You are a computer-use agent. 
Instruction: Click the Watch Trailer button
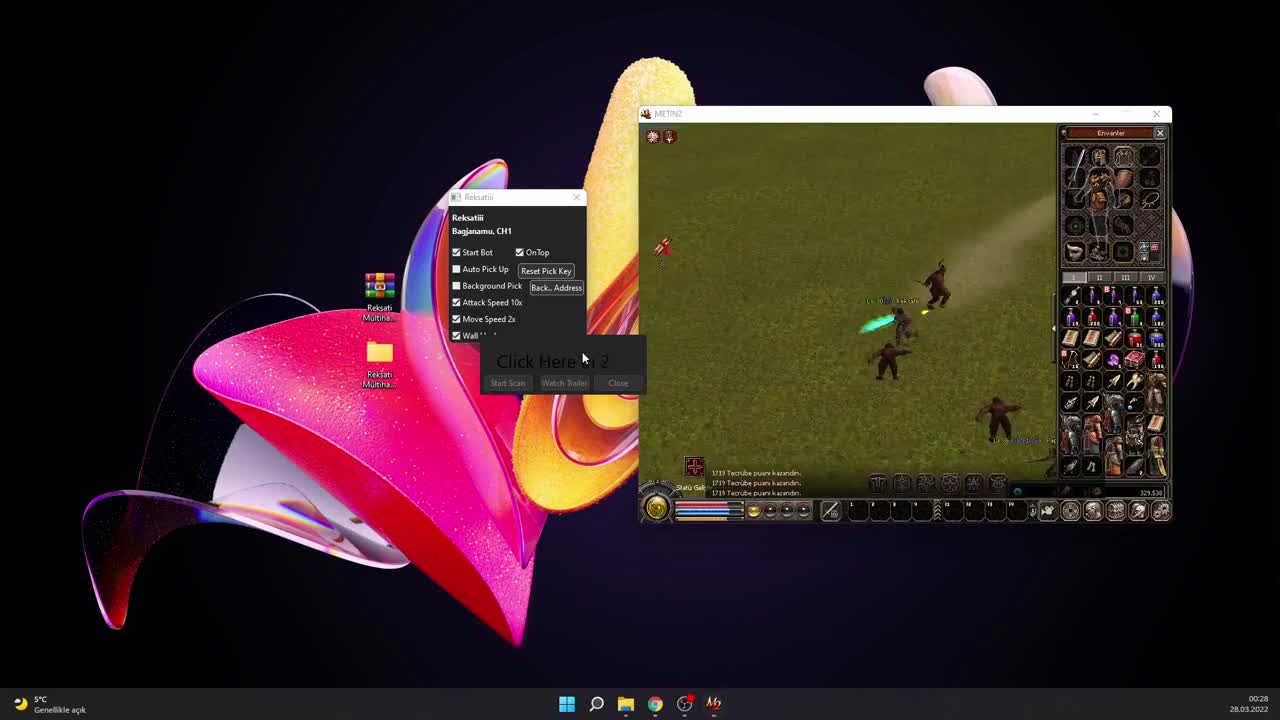[x=564, y=383]
